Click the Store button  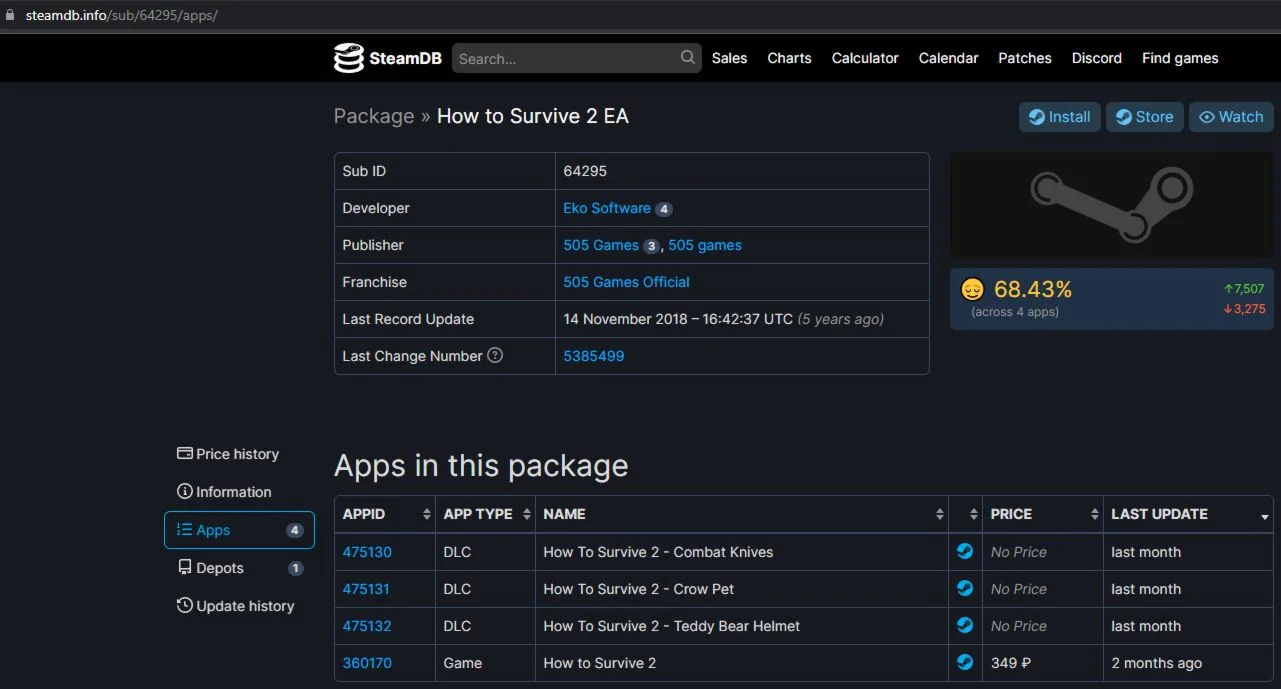coord(1145,117)
